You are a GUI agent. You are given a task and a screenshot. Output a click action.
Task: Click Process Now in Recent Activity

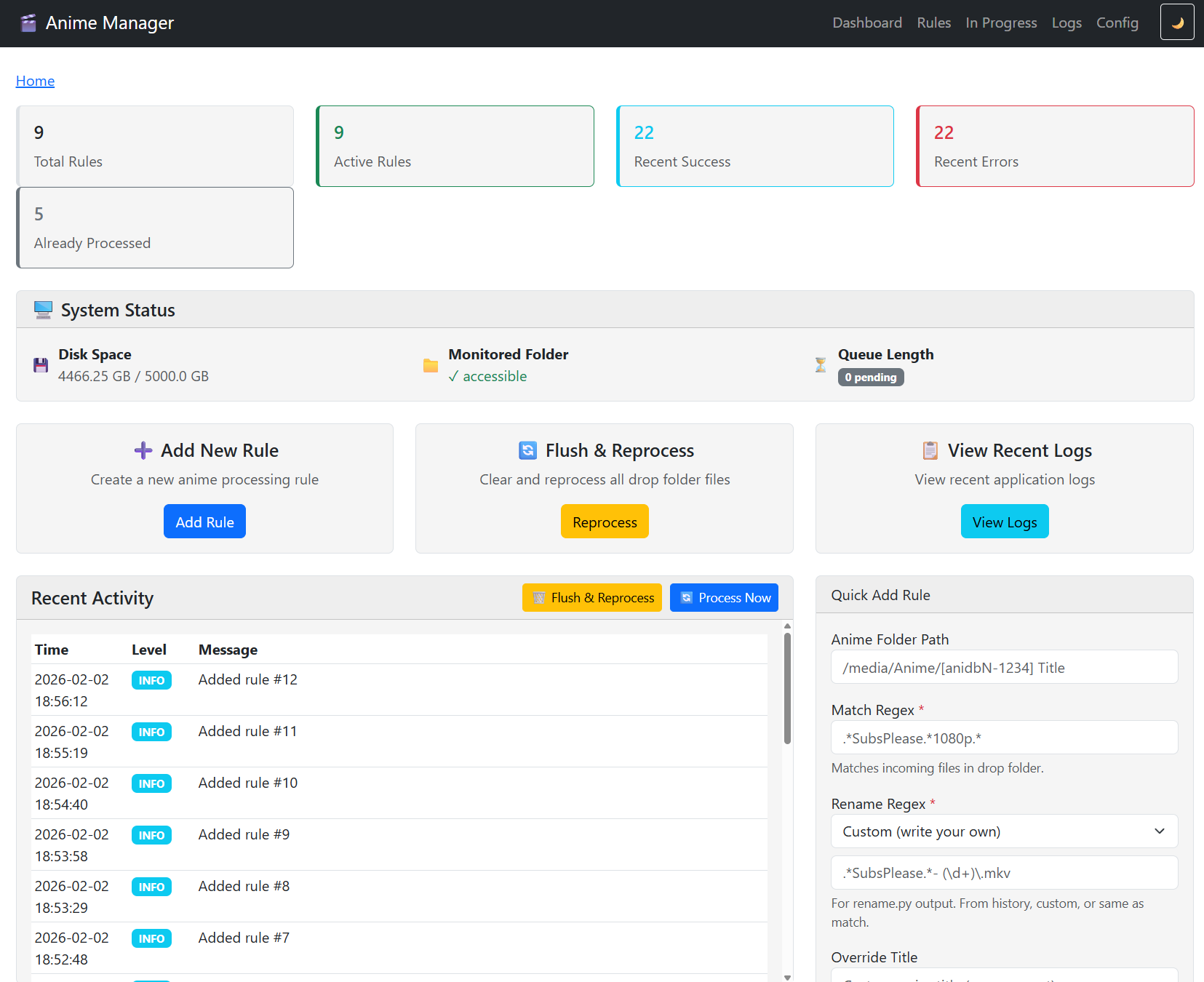click(724, 598)
